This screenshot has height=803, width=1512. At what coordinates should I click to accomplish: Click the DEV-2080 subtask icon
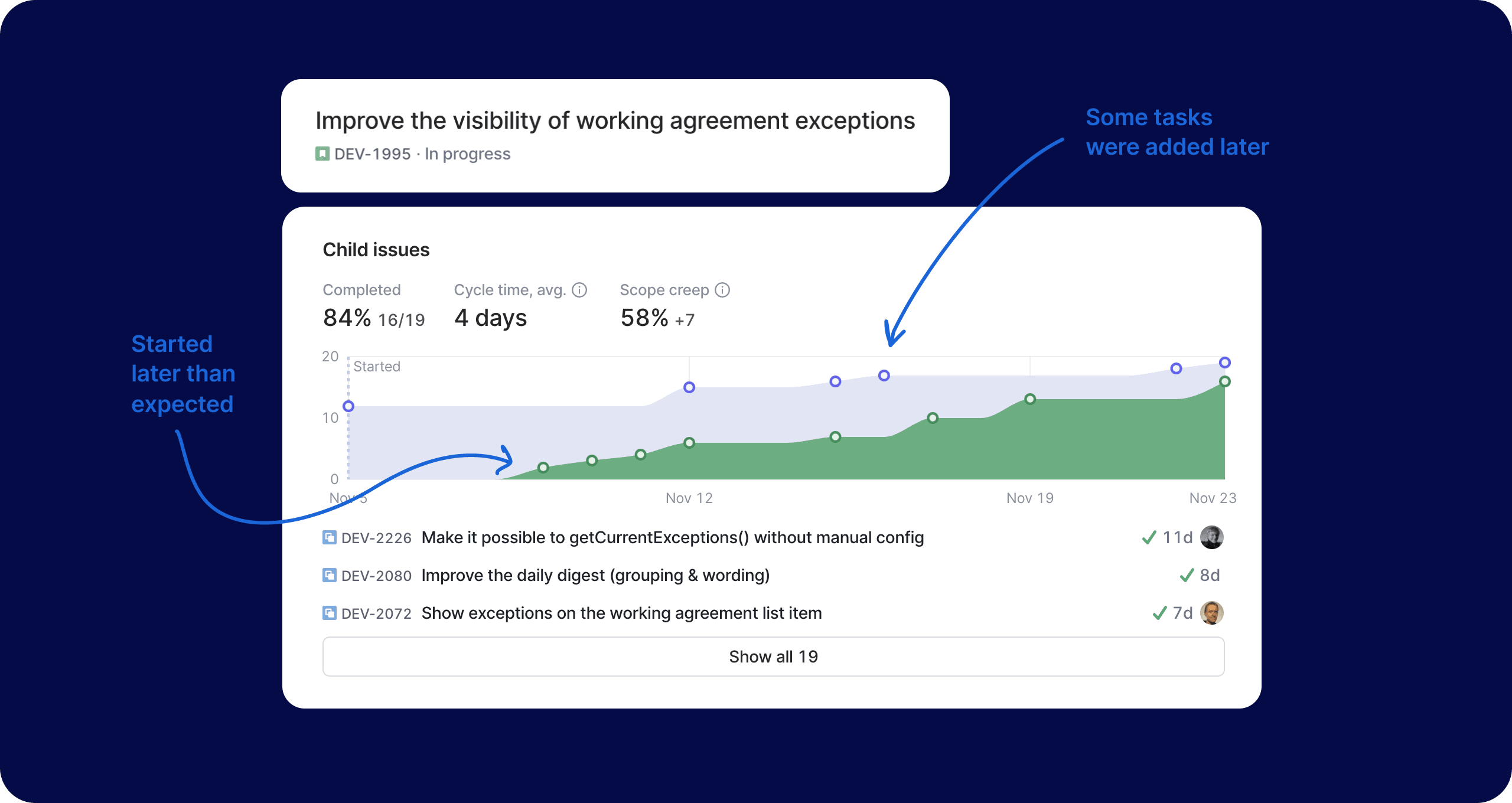click(x=329, y=576)
